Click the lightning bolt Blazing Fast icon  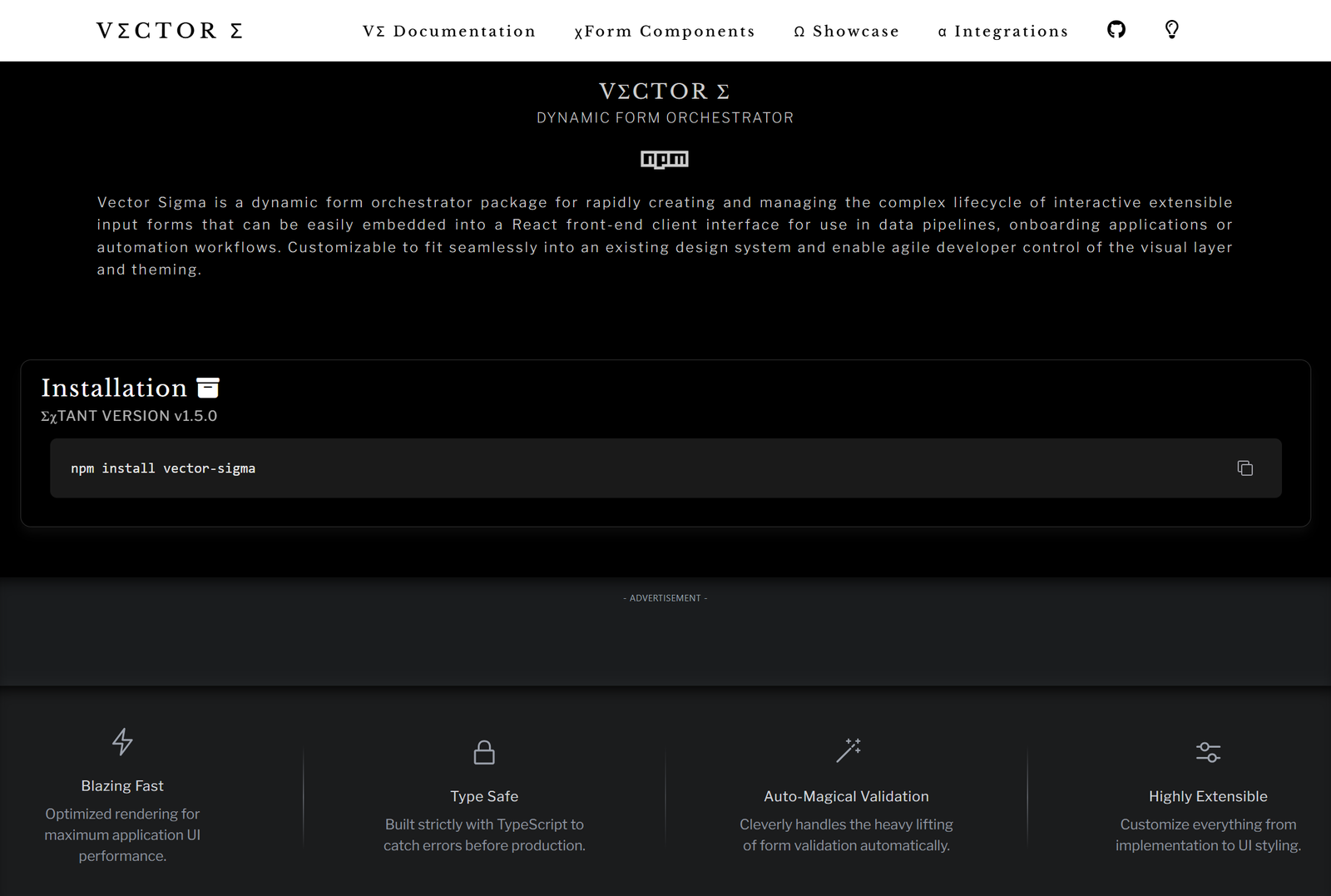click(x=122, y=741)
